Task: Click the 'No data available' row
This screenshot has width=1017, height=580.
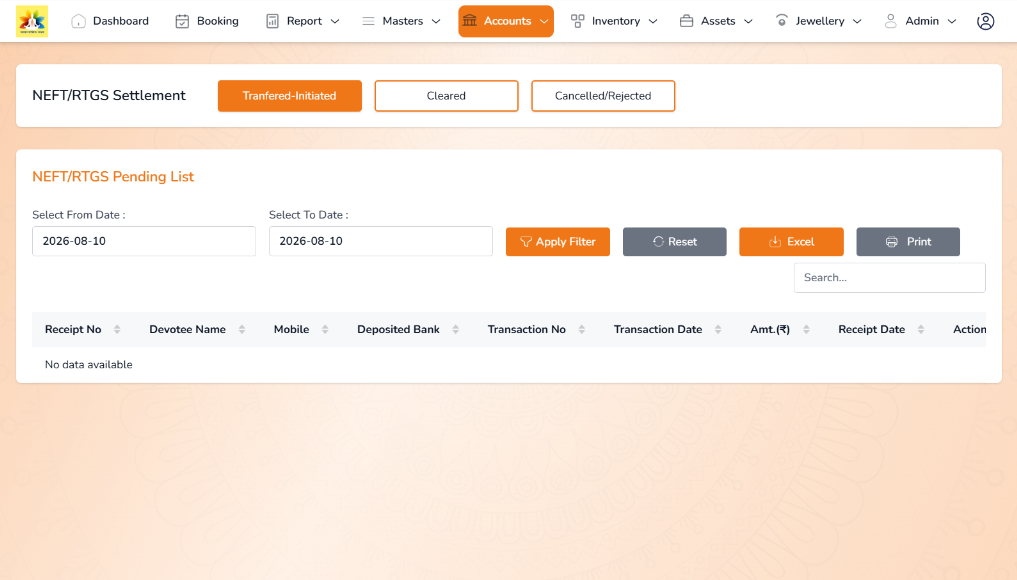Action: pyautogui.click(x=508, y=365)
